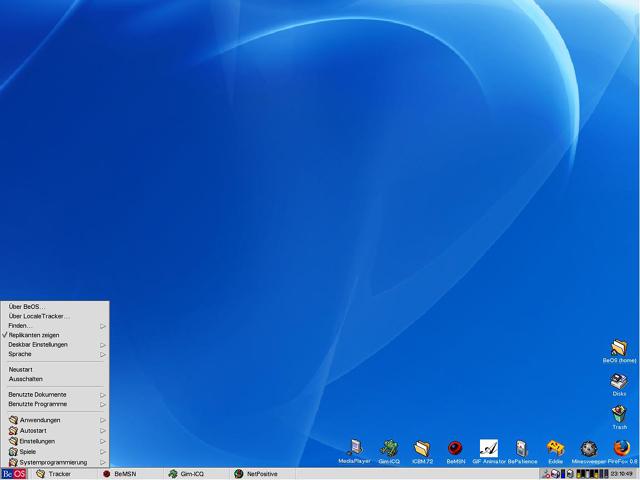
Task: Open the Anwendungen folder menu item
Action: [55, 420]
